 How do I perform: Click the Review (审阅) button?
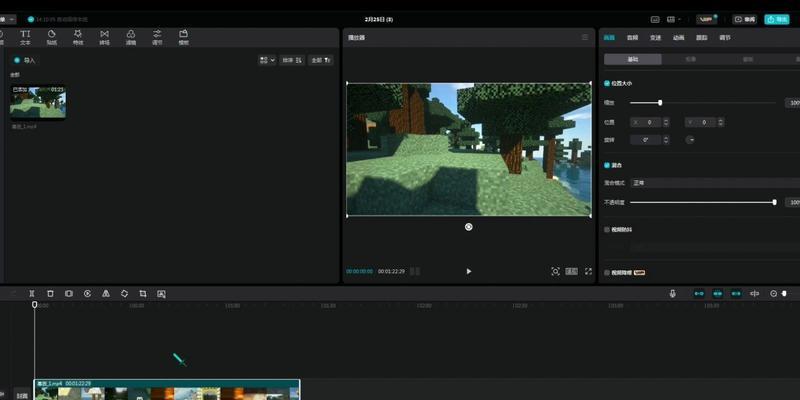[x=745, y=19]
